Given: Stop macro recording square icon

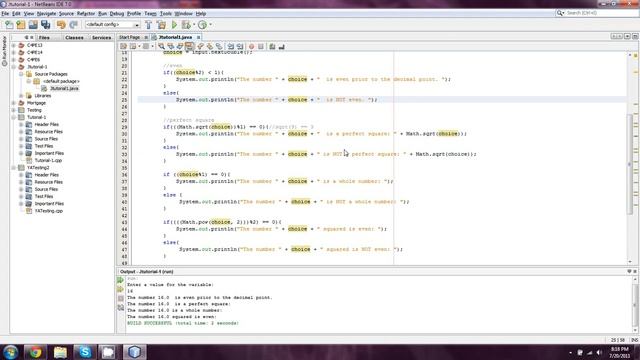Looking at the screenshot, I should [261, 47].
